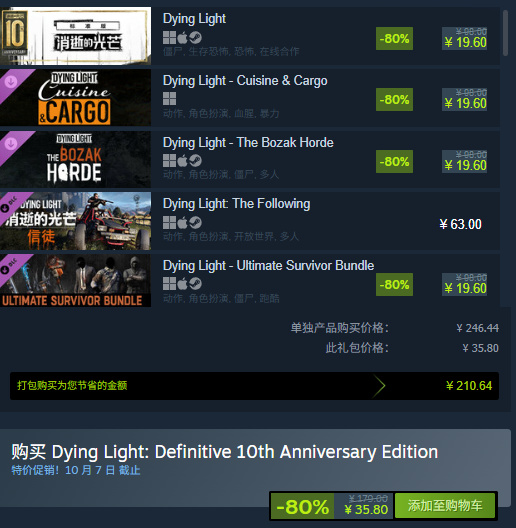This screenshot has height=528, width=516.
Task: Click the -80% discount badge for Dying Light
Action: [x=394, y=38]
